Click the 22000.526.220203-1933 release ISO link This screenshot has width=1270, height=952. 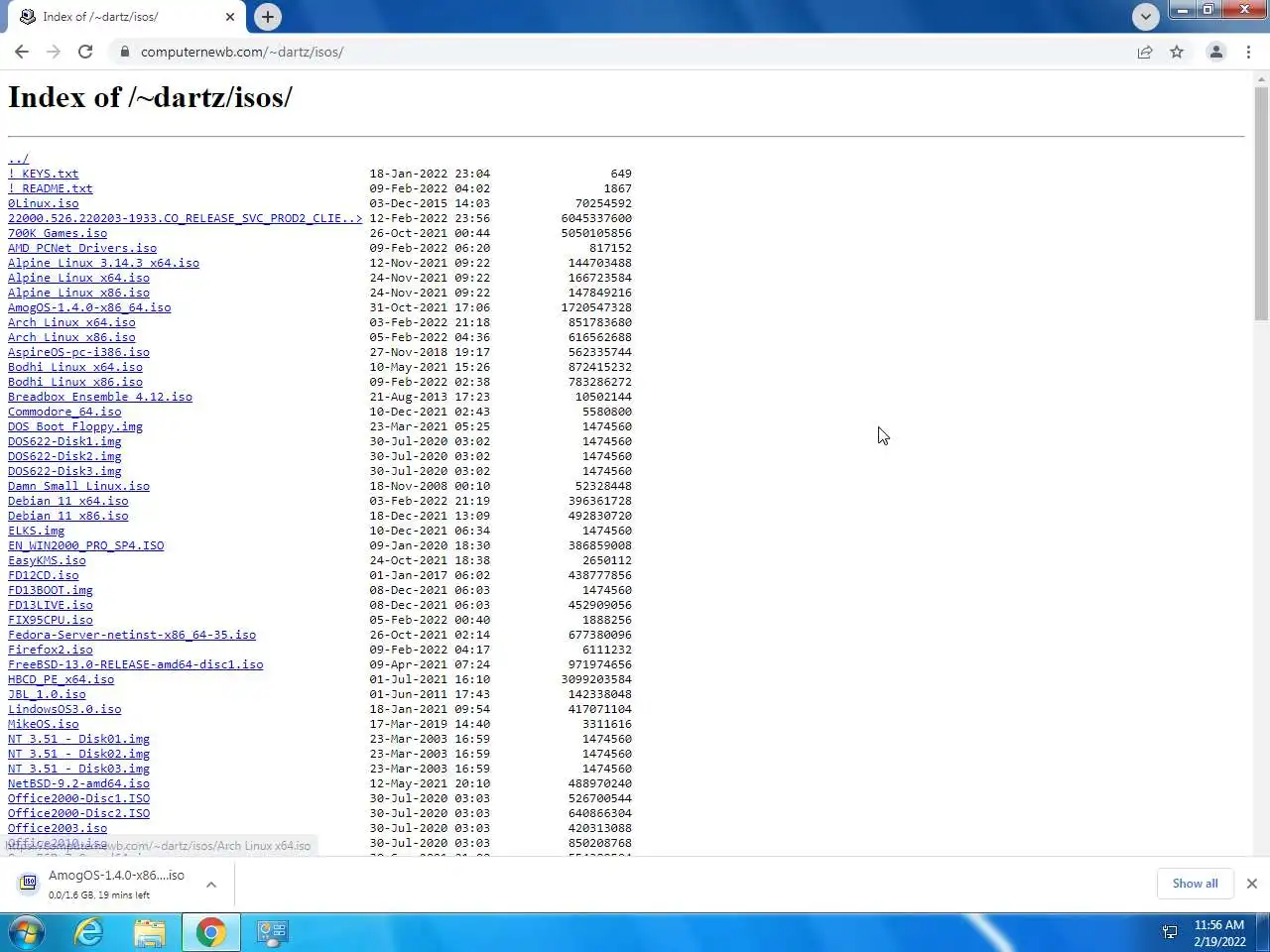(185, 218)
